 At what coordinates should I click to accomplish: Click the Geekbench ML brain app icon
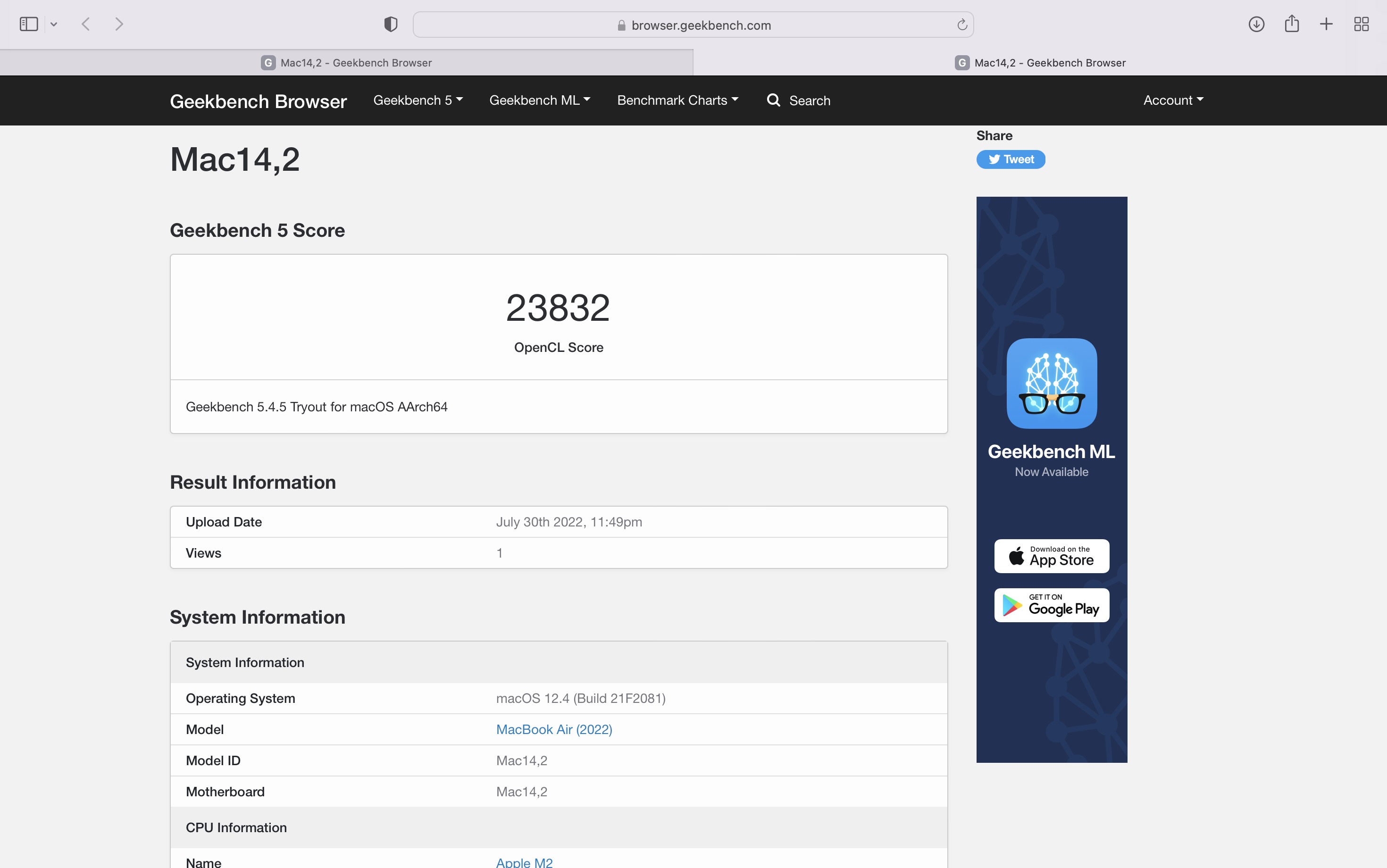(1052, 384)
